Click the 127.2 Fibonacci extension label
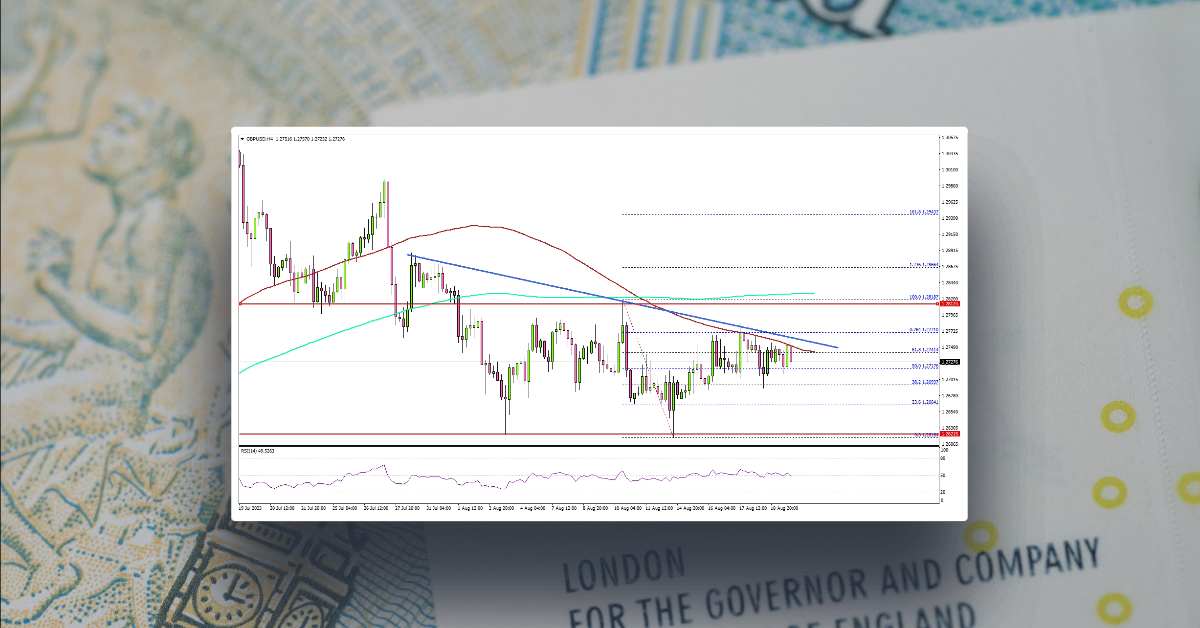The image size is (1200, 628). click(922, 265)
